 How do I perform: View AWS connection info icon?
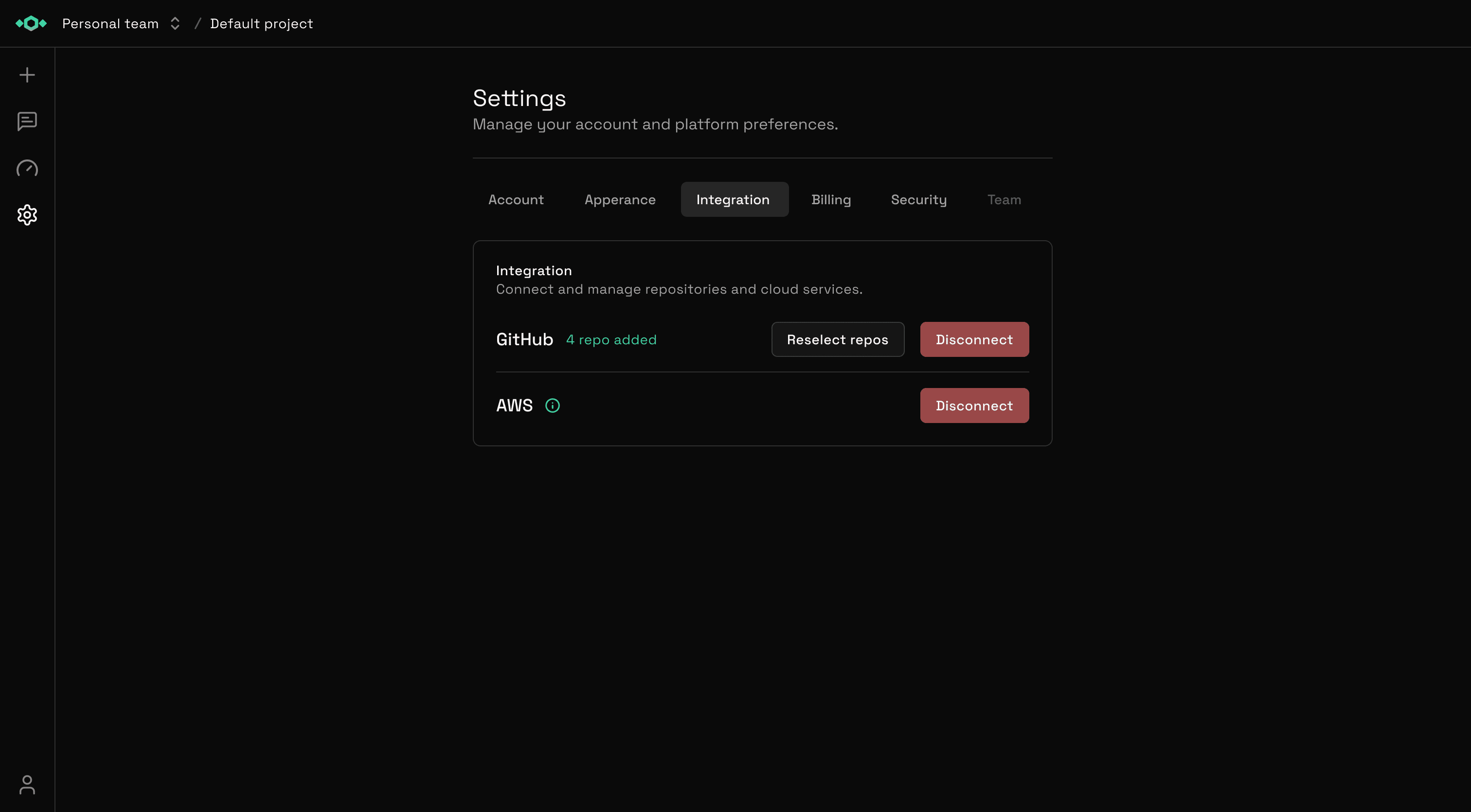coord(552,405)
